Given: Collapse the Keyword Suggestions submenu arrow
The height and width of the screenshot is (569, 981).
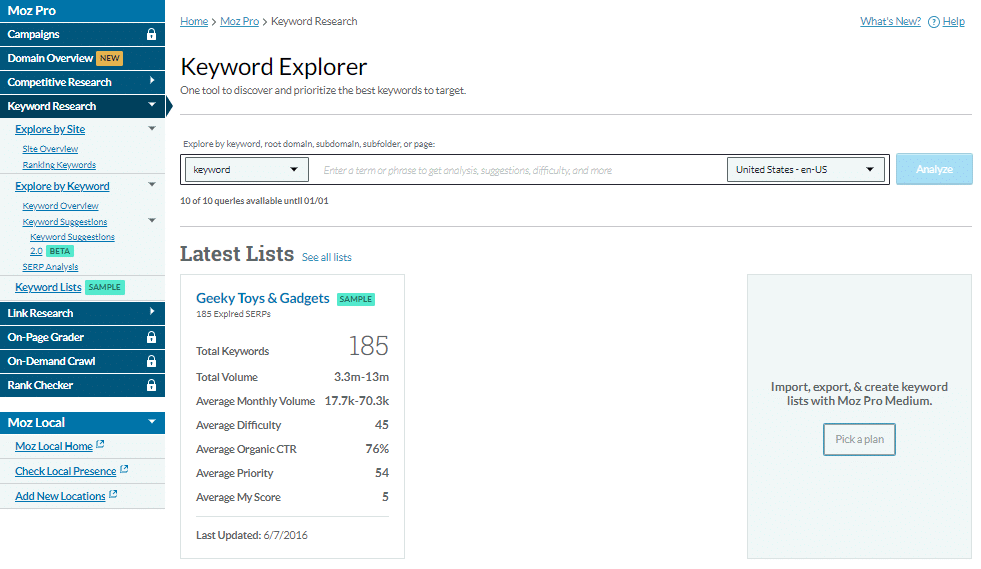Looking at the screenshot, I should (x=151, y=220).
